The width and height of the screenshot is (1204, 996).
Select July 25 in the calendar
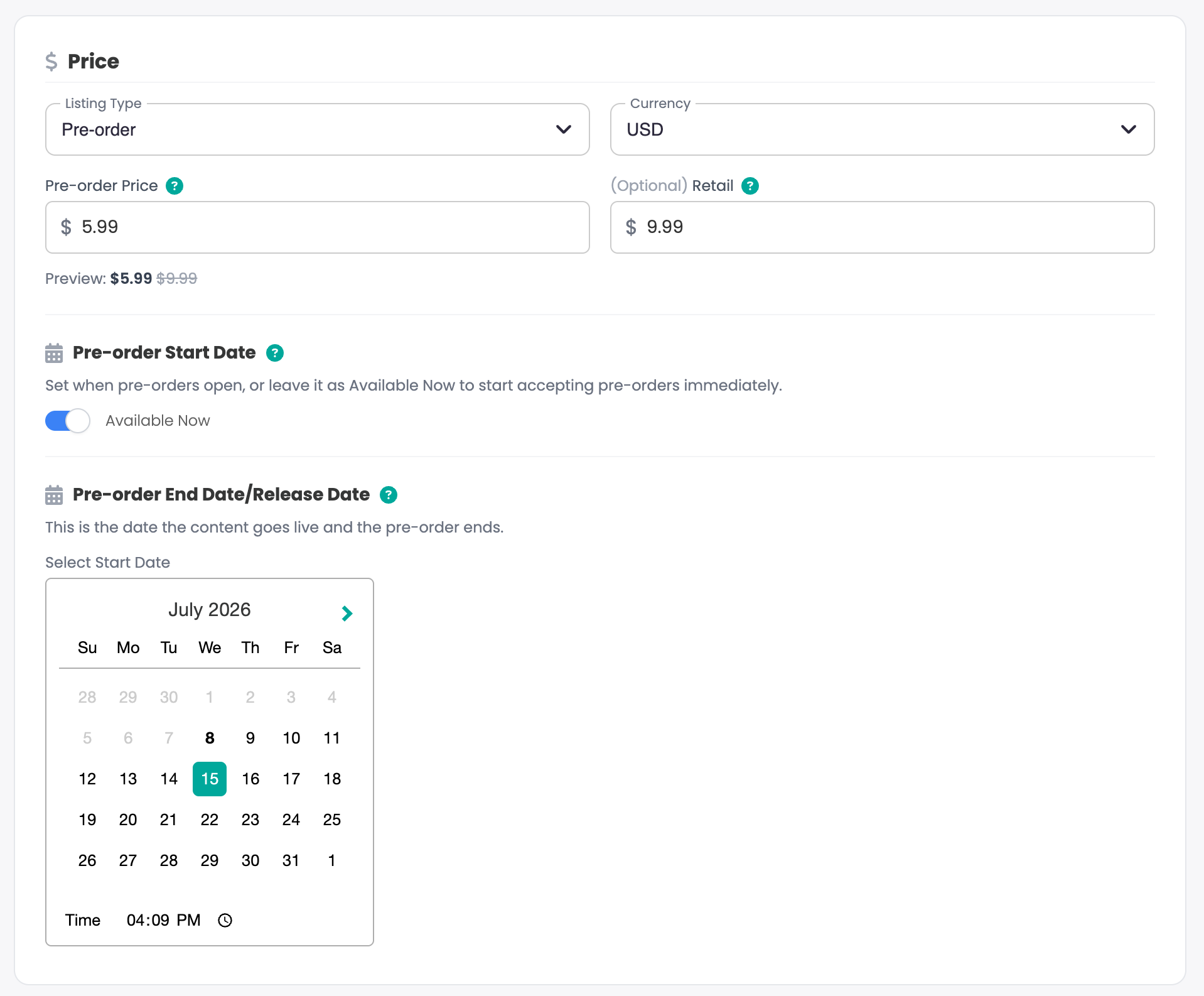(x=332, y=820)
